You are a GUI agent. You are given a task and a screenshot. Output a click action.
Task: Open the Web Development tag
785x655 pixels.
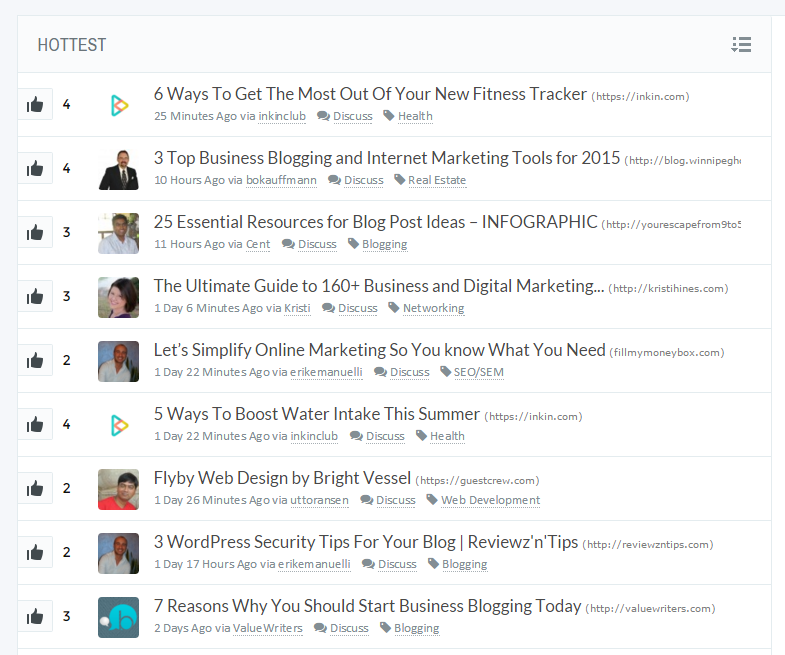(x=491, y=500)
